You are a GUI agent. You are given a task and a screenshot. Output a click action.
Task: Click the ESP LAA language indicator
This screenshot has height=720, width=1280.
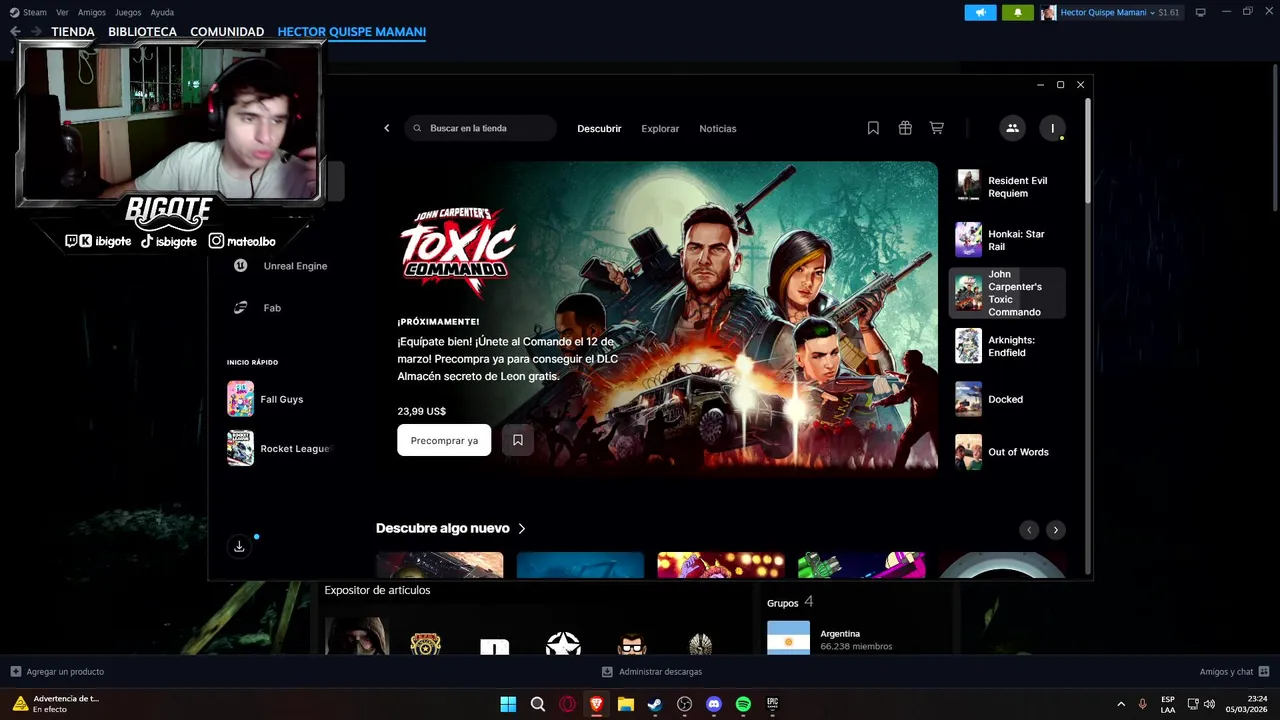(1168, 704)
